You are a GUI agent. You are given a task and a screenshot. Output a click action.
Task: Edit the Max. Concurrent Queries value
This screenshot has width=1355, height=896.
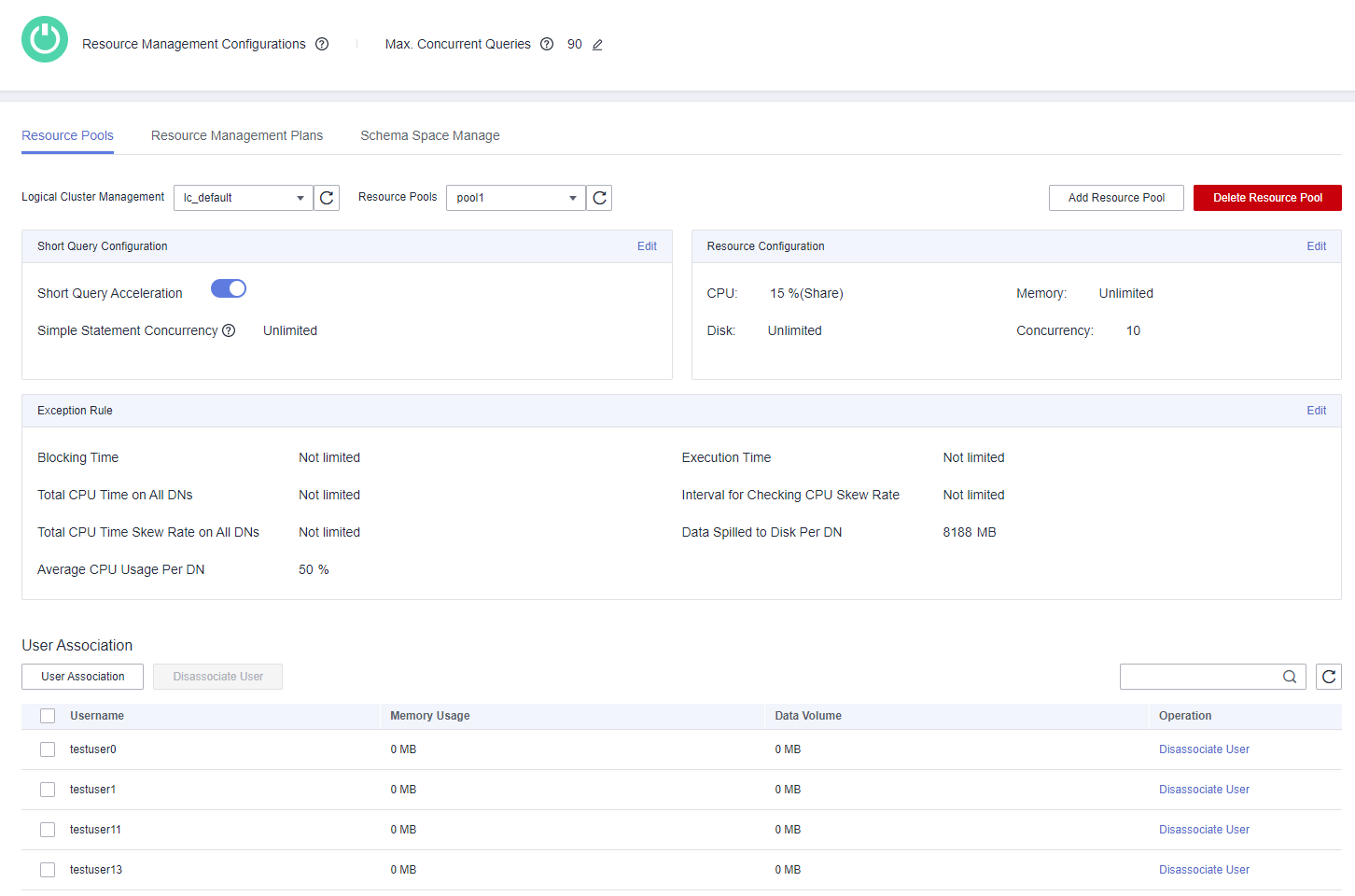click(x=597, y=45)
